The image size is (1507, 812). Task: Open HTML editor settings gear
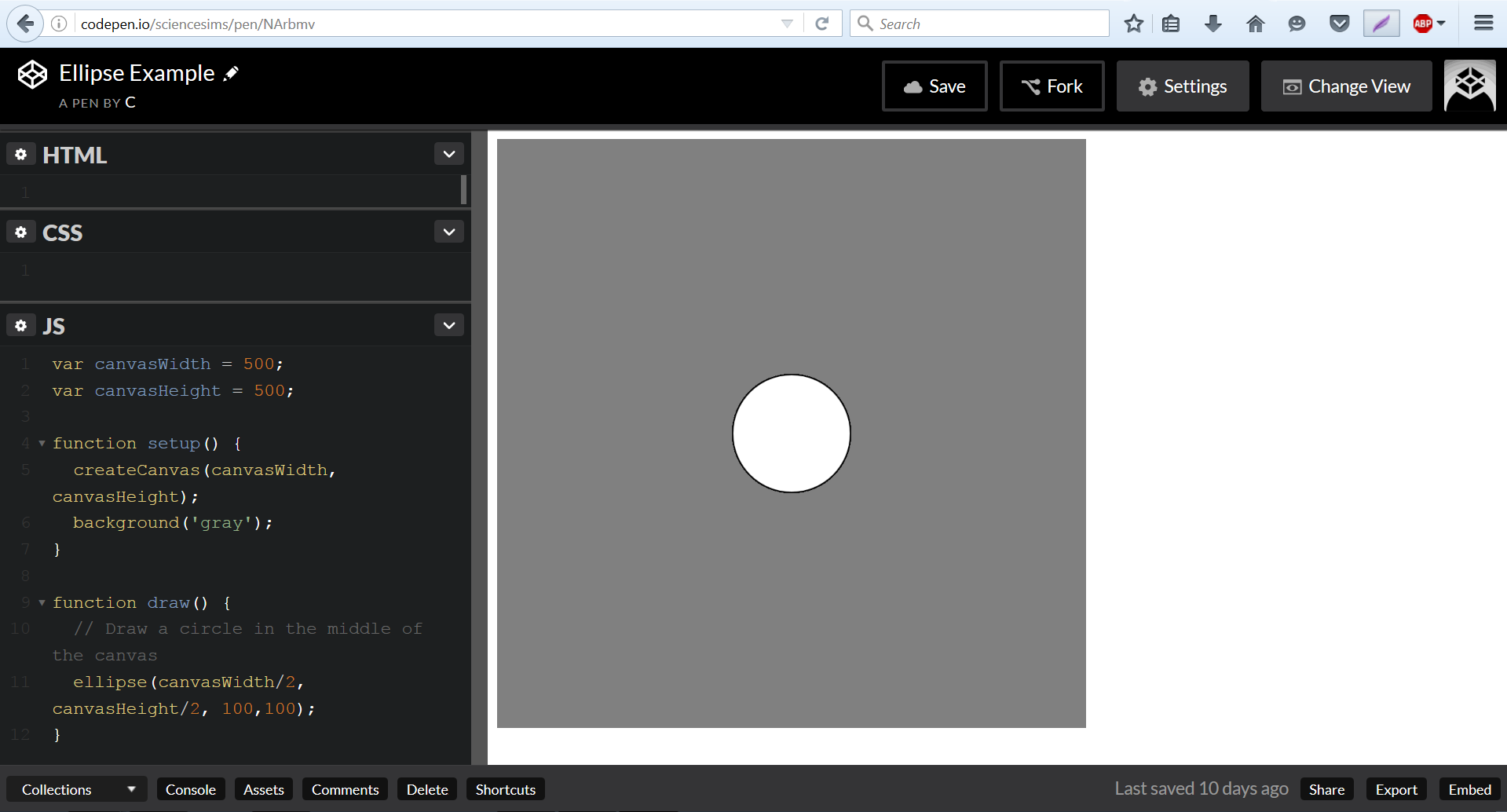pos(21,155)
